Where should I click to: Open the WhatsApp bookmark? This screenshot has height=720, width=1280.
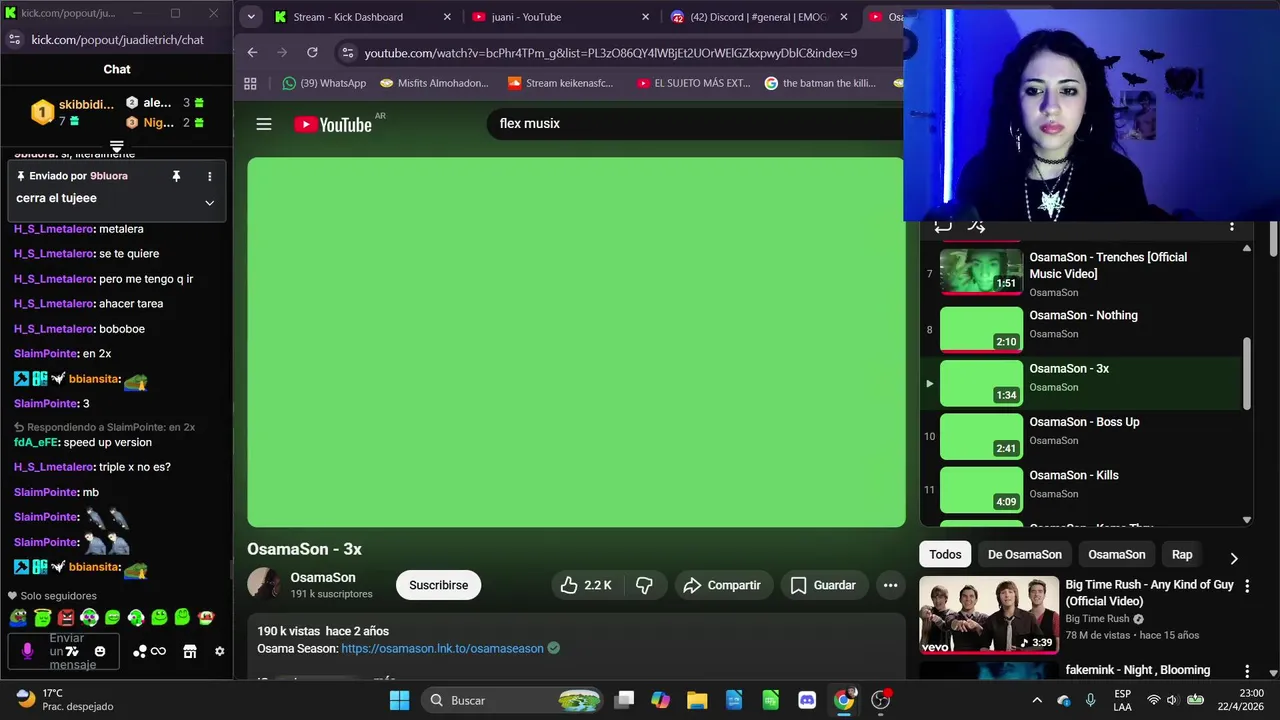pyautogui.click(x=324, y=83)
